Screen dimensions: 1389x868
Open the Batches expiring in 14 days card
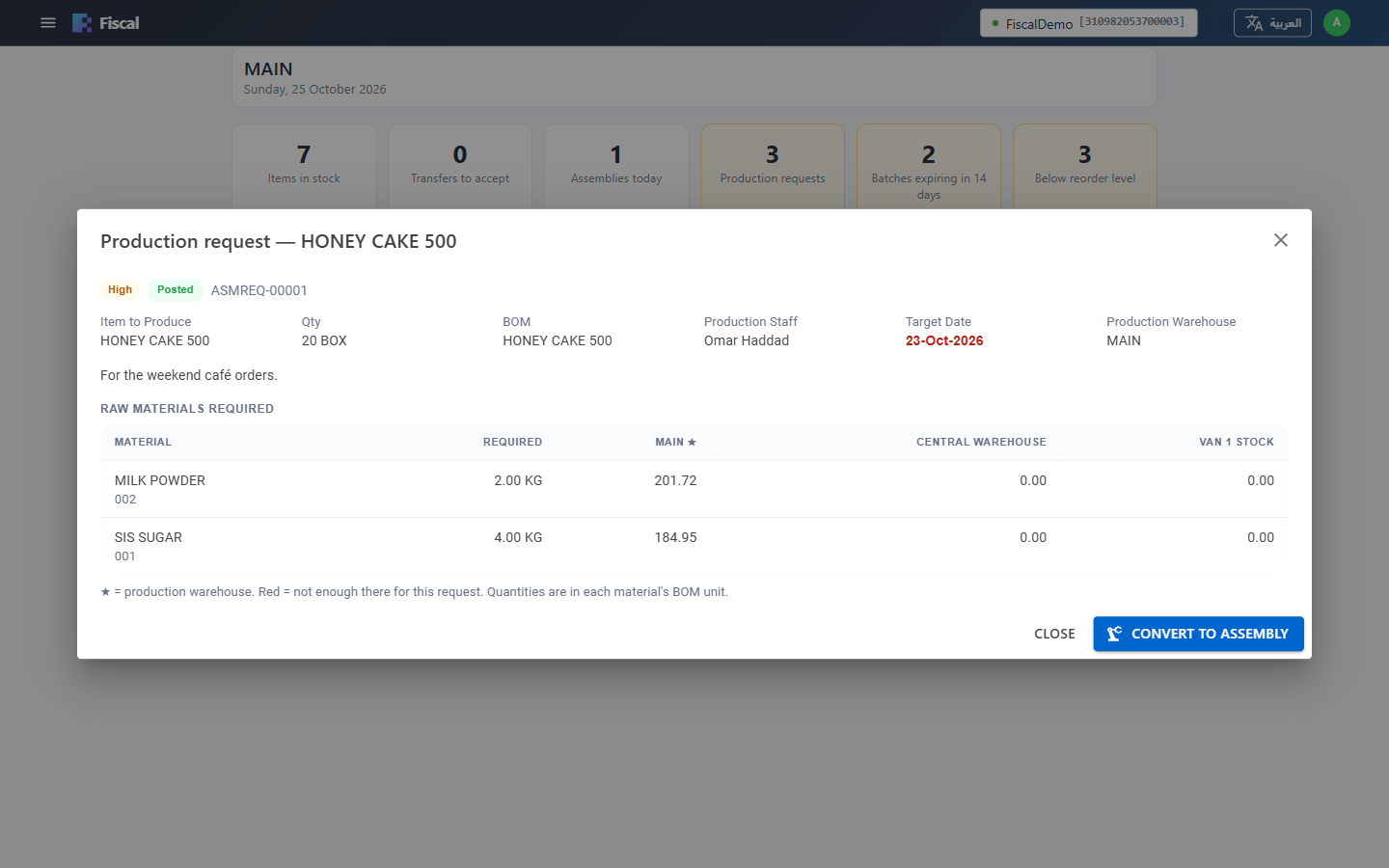pos(929,166)
